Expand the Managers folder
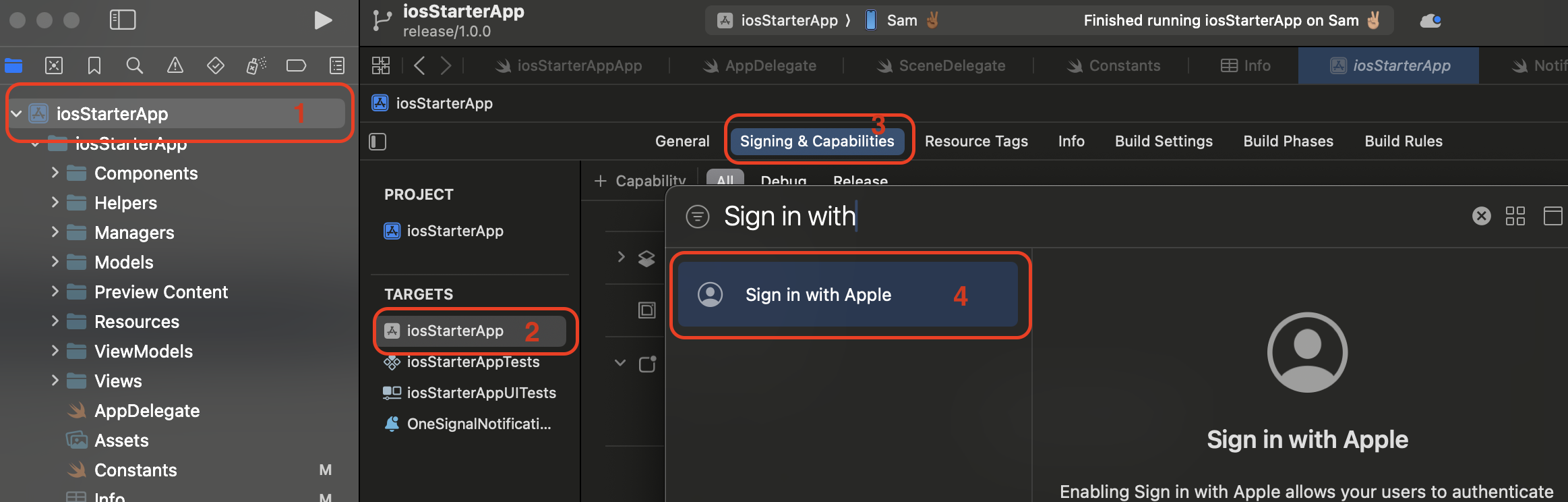1568x502 pixels. (x=55, y=232)
